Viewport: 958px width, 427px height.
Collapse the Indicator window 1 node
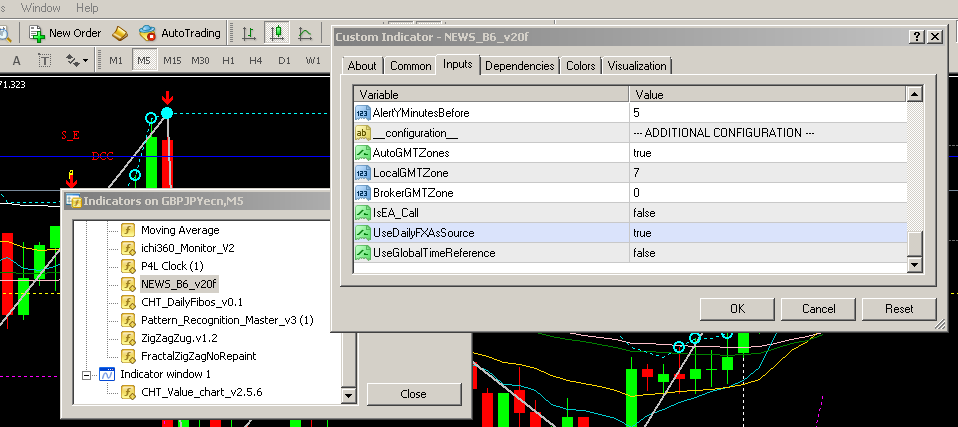tap(87, 374)
